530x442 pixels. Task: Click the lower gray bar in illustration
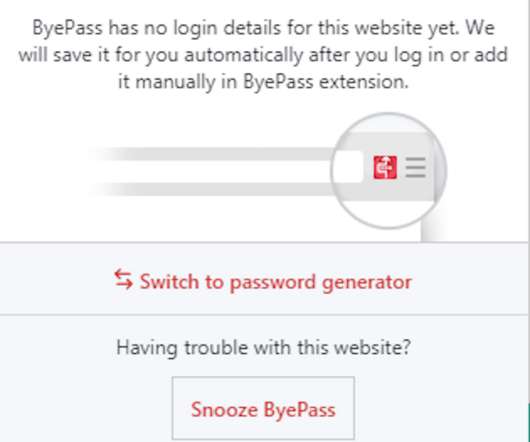click(211, 189)
